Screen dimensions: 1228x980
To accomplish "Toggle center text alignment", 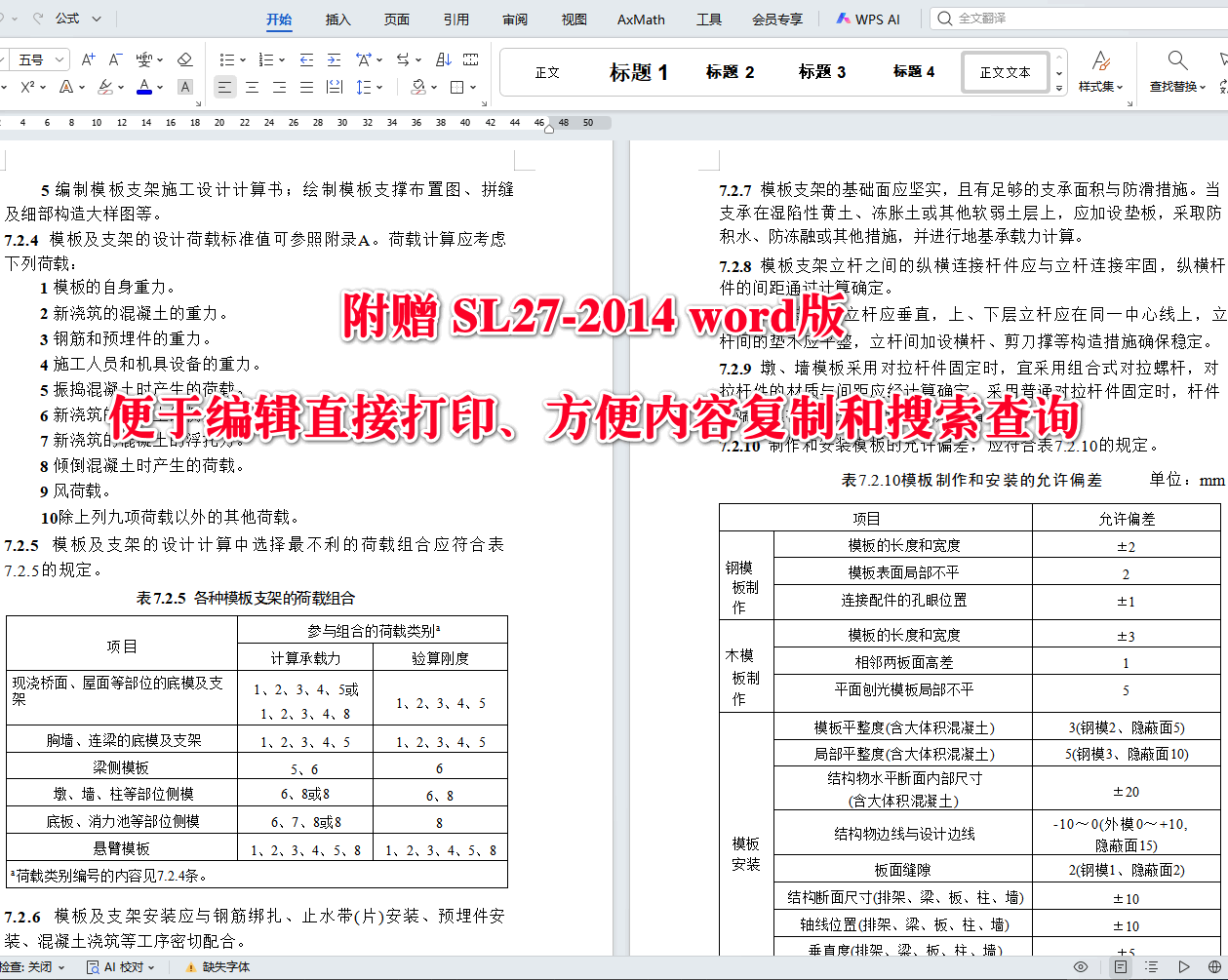I will [251, 87].
